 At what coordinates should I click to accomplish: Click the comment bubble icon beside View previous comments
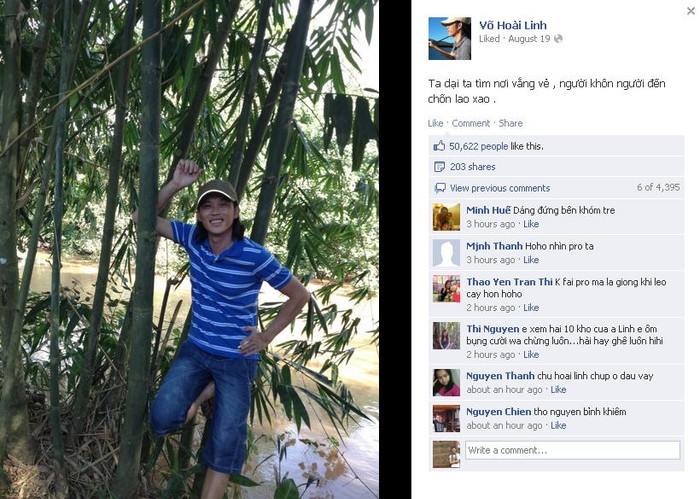click(440, 188)
